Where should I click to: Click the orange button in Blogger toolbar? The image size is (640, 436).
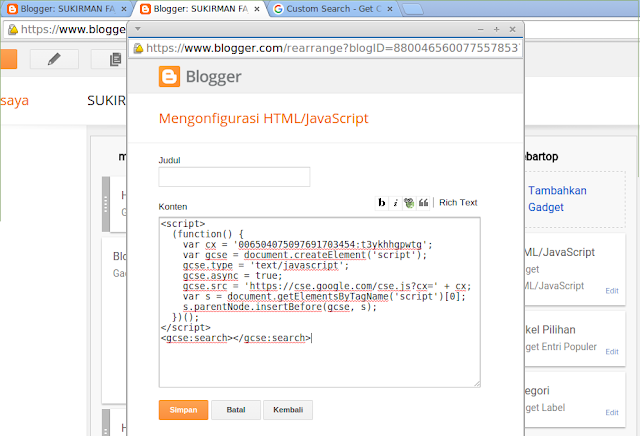pyautogui.click(x=8, y=59)
